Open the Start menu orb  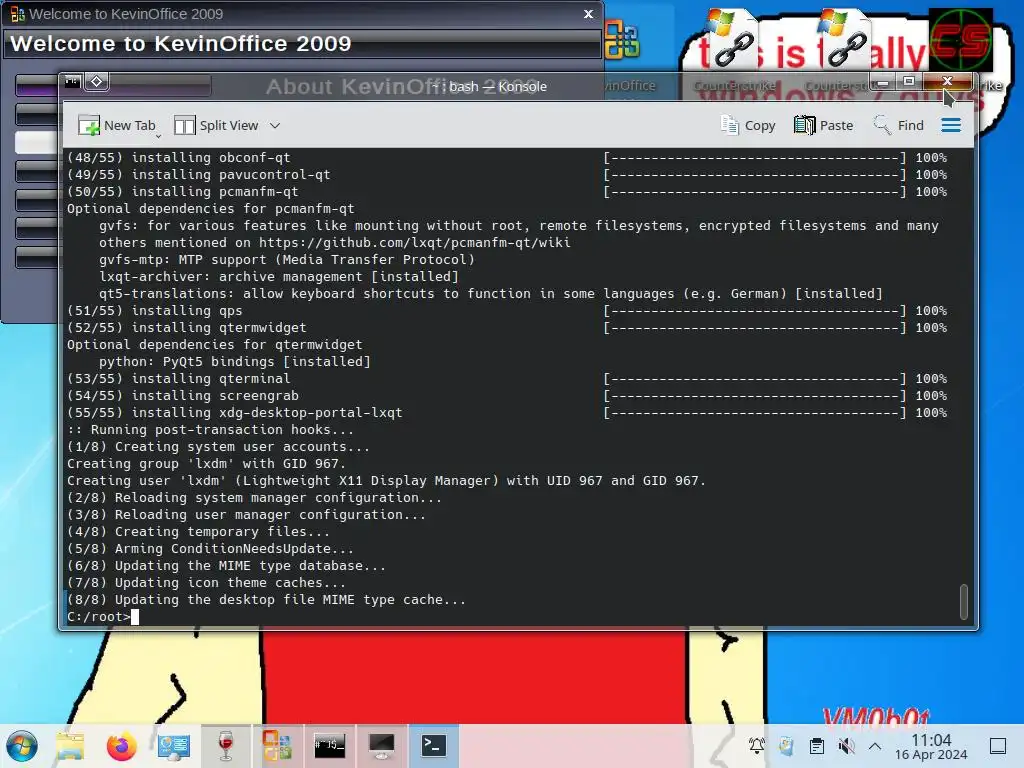coord(22,746)
